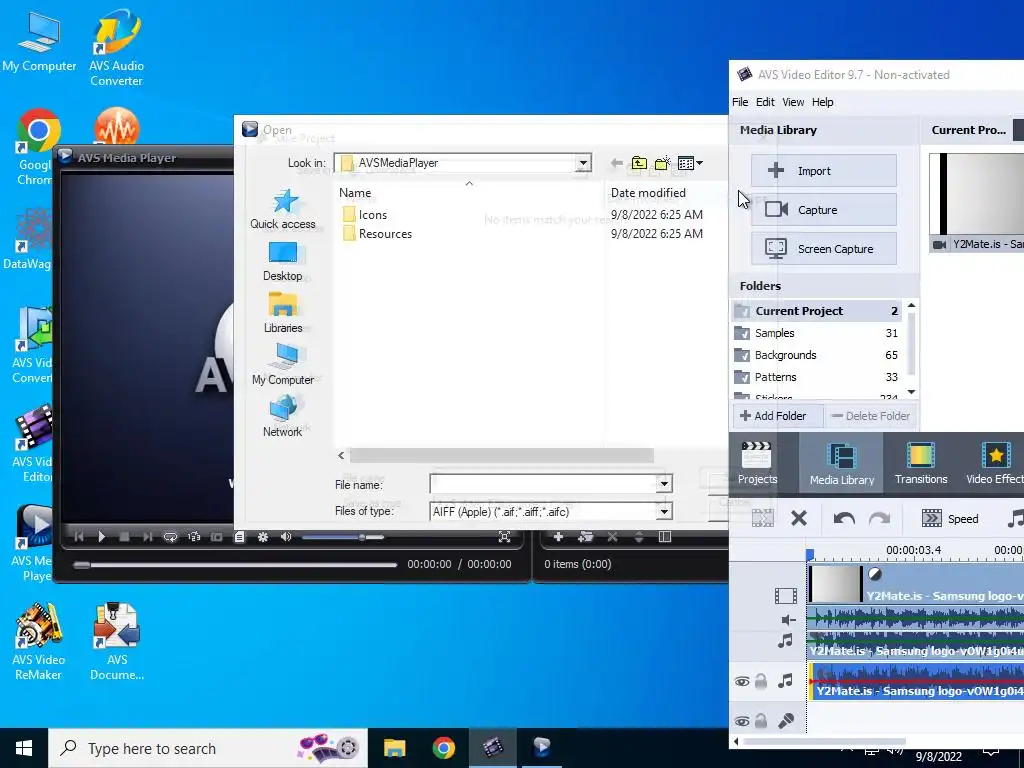Click the playback seek bar in AVS Media Player
The image size is (1024, 768).
pos(236,564)
